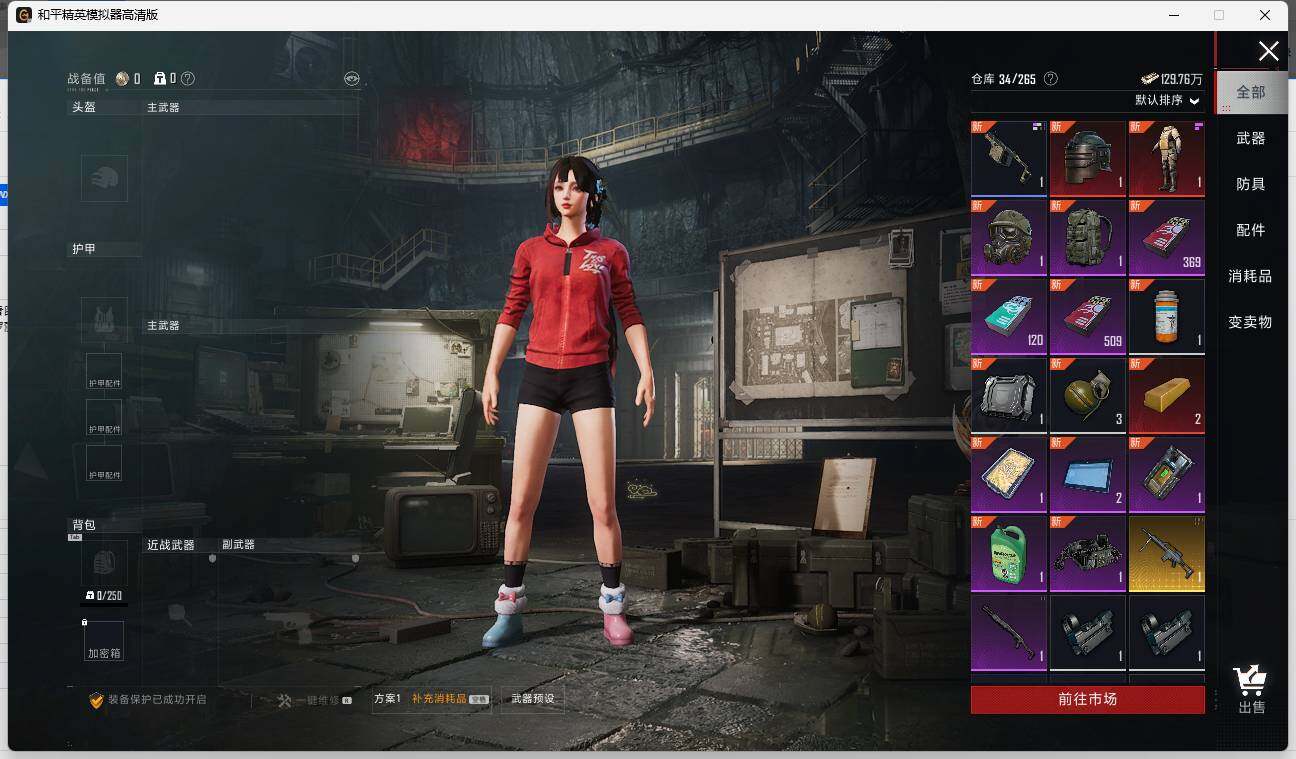Click the 近战武器 slot label
Viewport: 1296px width, 759px height.
[x=171, y=545]
